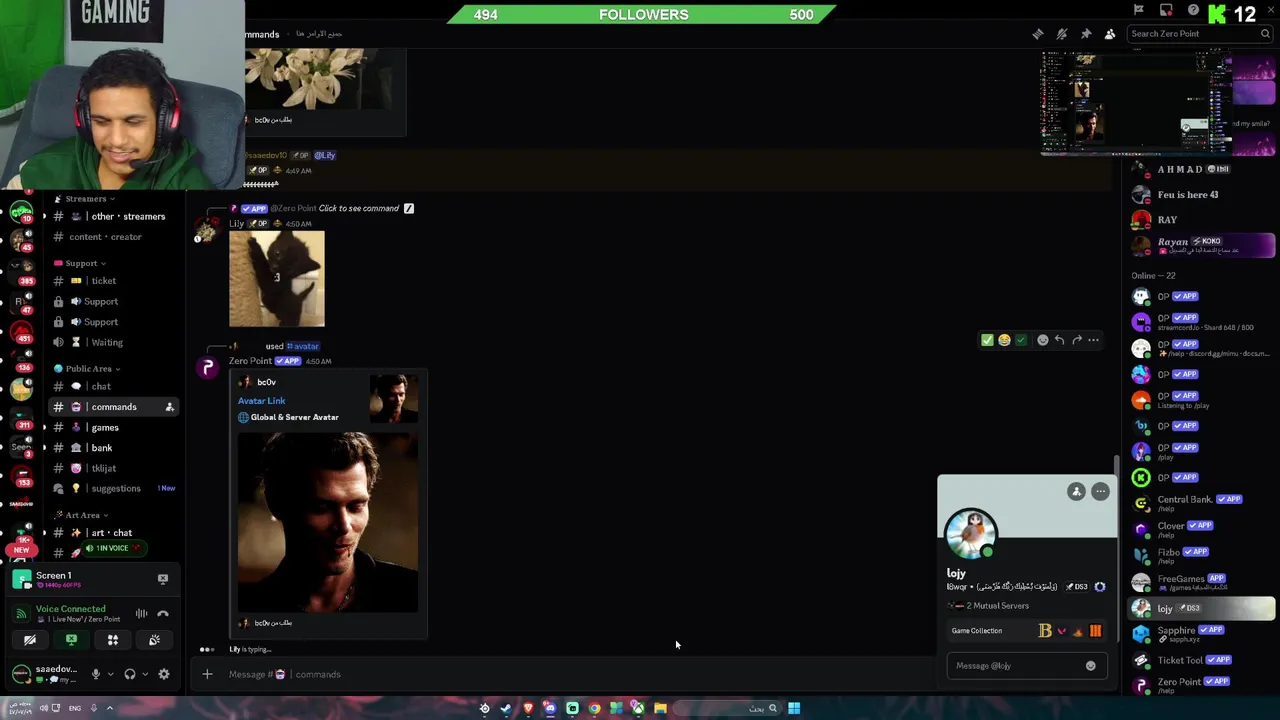Open User Settings gear icon

164,674
